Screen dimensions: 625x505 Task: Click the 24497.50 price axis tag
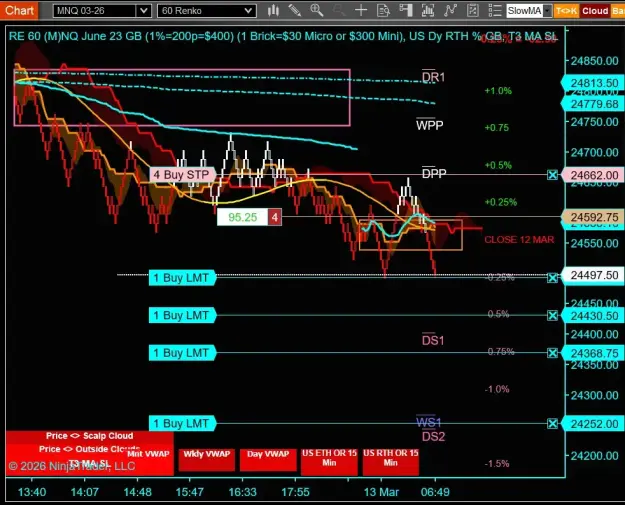[593, 275]
